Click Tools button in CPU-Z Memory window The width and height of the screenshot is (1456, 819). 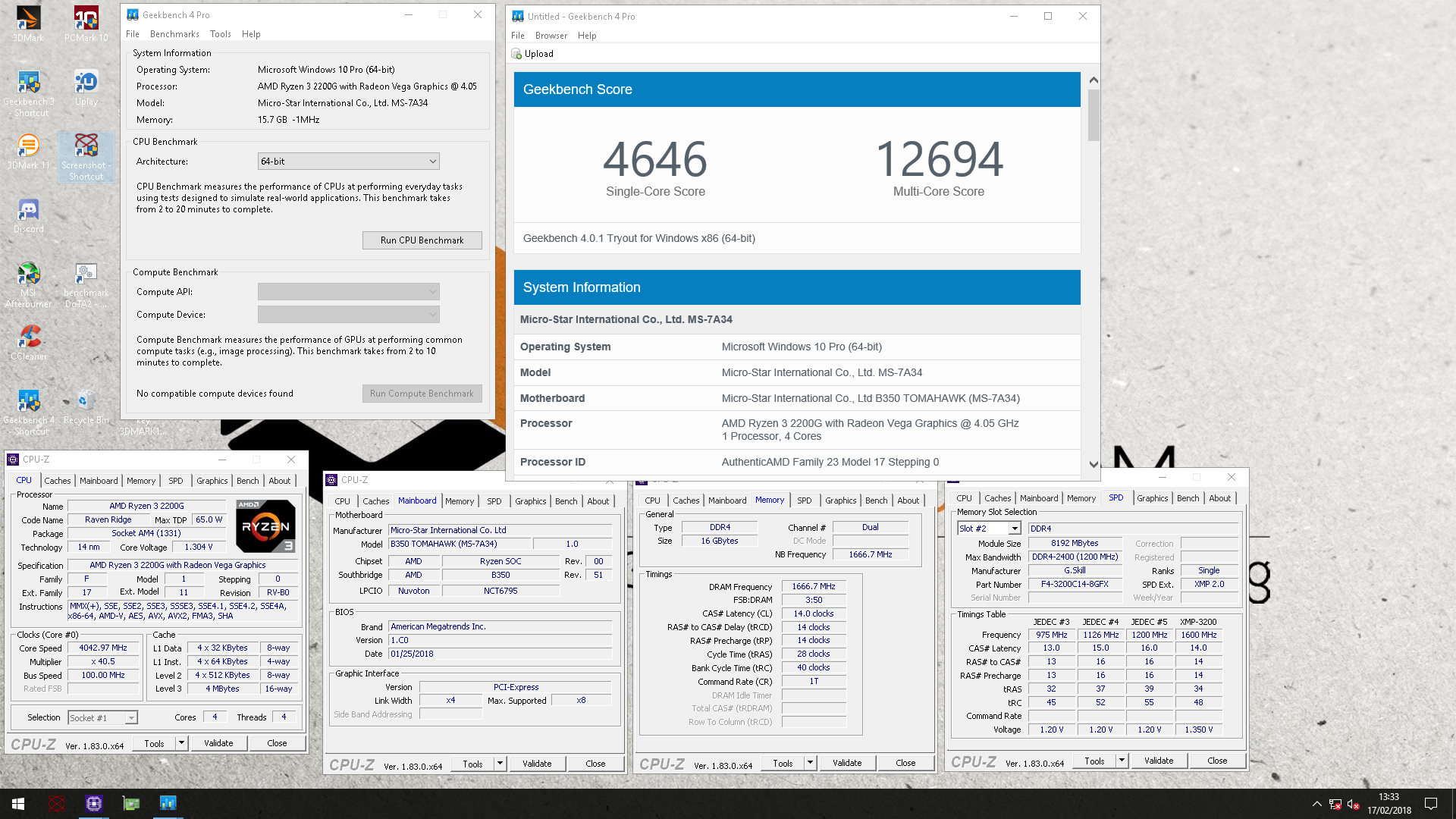click(x=783, y=763)
